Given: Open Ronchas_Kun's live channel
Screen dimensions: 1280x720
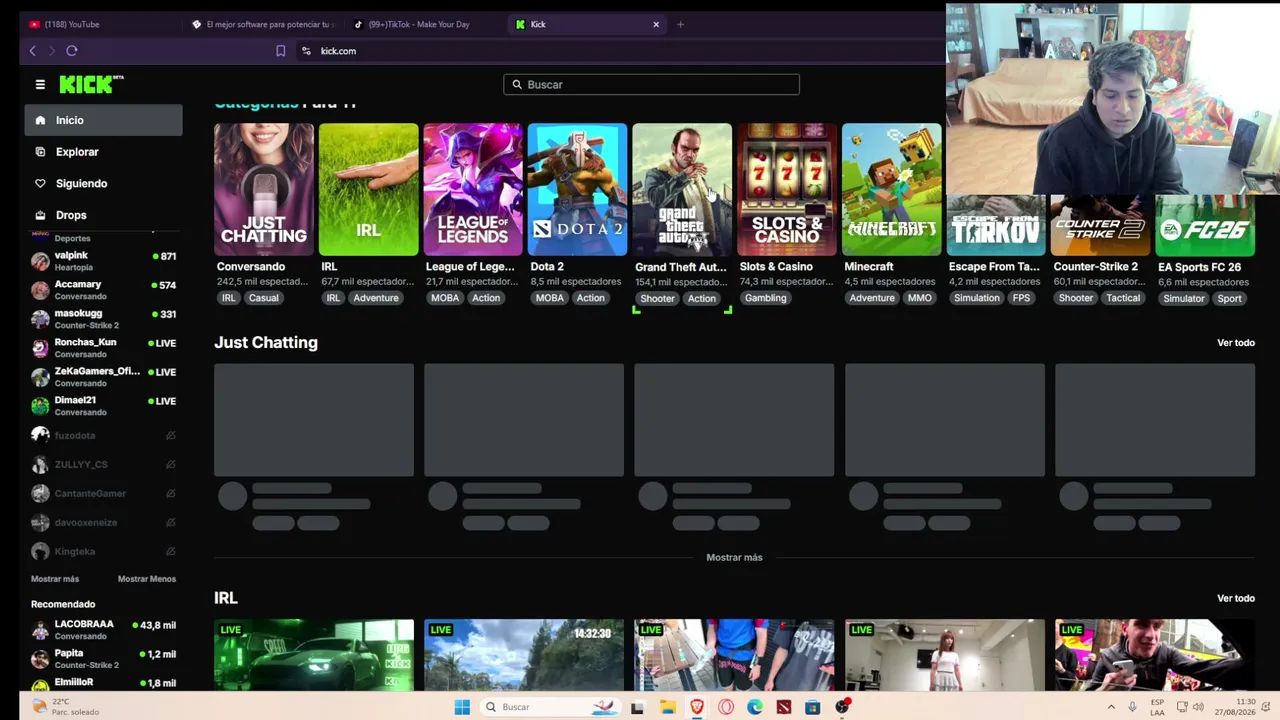Looking at the screenshot, I should click(104, 348).
